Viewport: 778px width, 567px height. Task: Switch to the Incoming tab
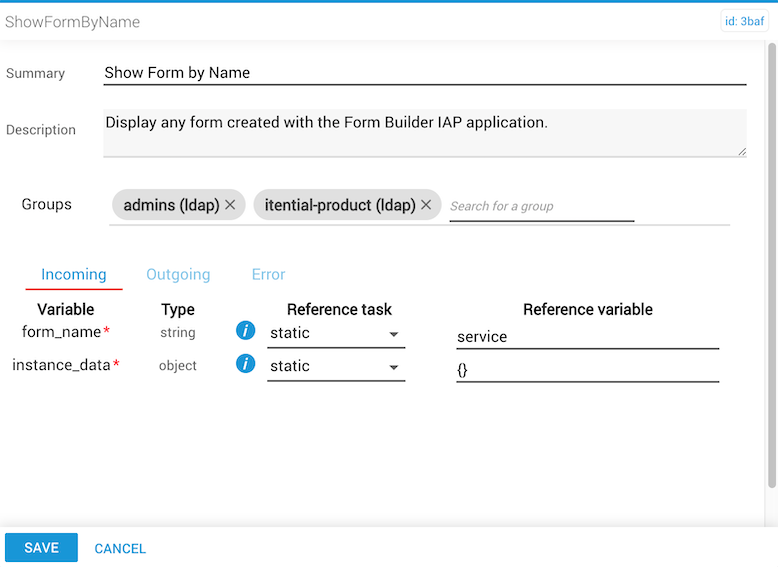(x=73, y=274)
